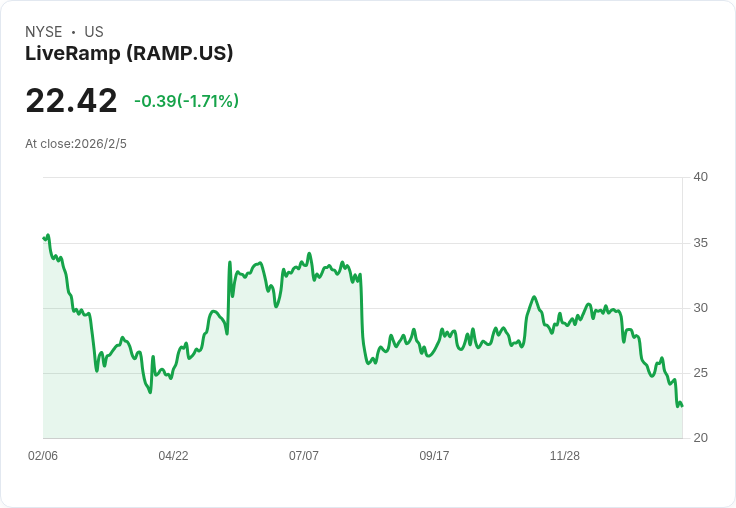Click the 11/28 date label on x-axis
The width and height of the screenshot is (736, 508).
coord(565,456)
